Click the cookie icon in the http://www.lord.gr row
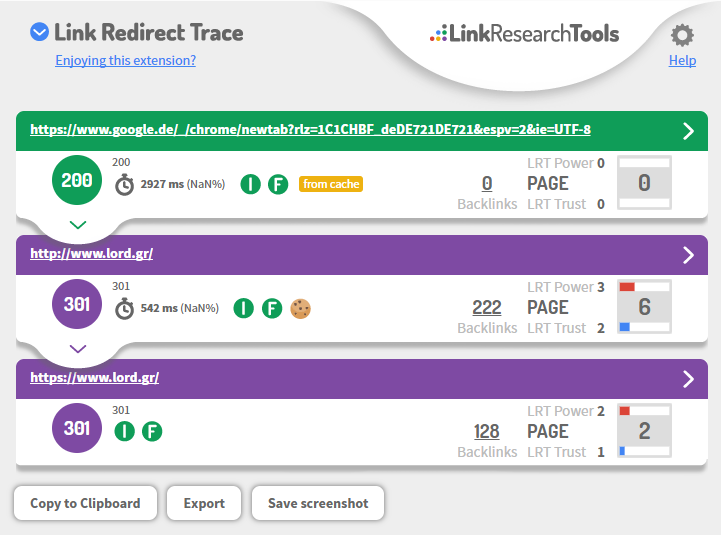The image size is (721, 535). click(x=300, y=308)
